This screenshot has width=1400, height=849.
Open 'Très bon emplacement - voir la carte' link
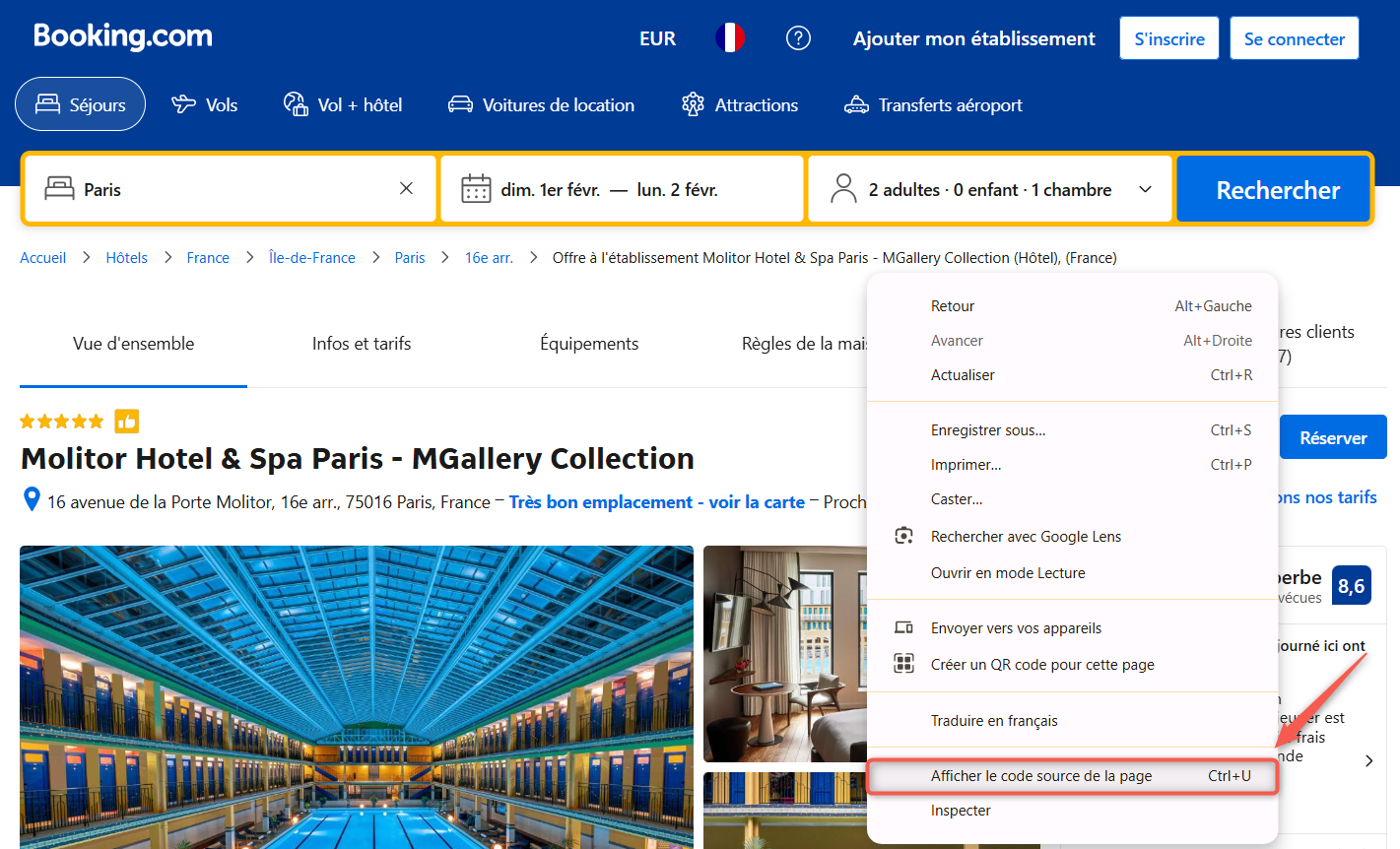(x=656, y=502)
